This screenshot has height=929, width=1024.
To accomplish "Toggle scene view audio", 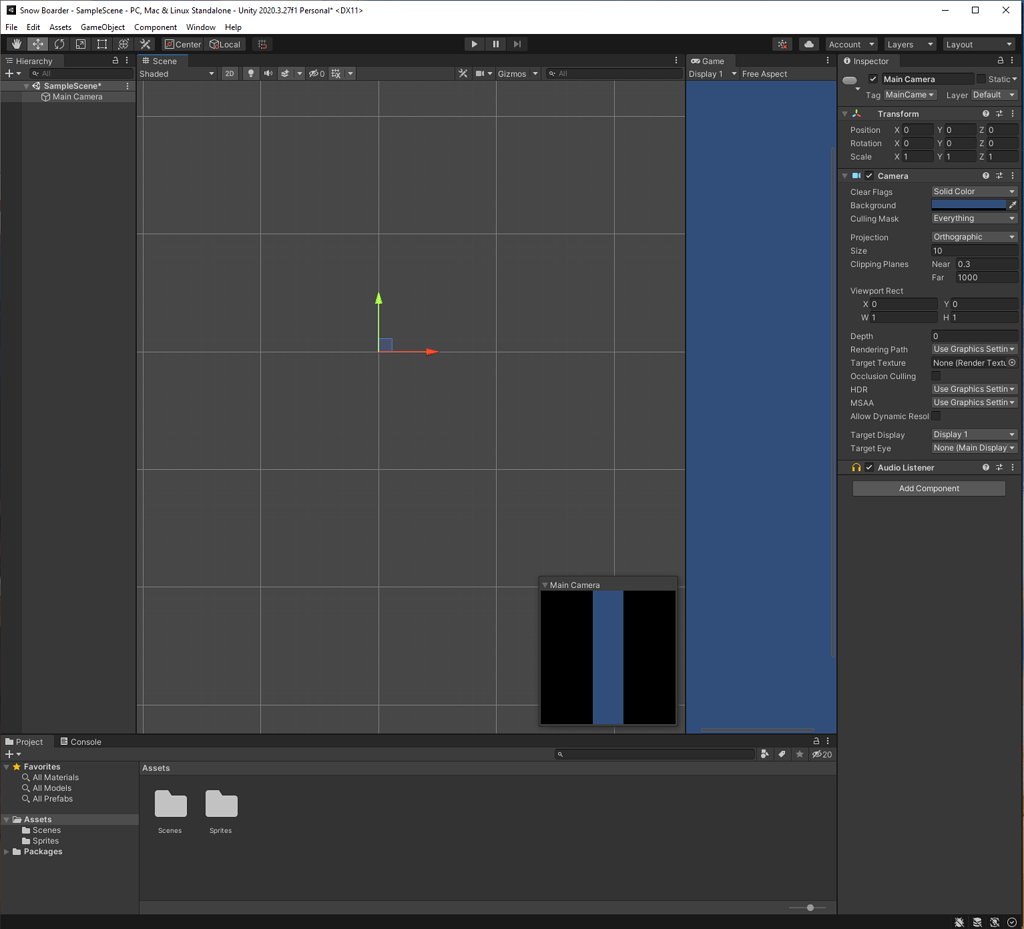I will pyautogui.click(x=267, y=73).
